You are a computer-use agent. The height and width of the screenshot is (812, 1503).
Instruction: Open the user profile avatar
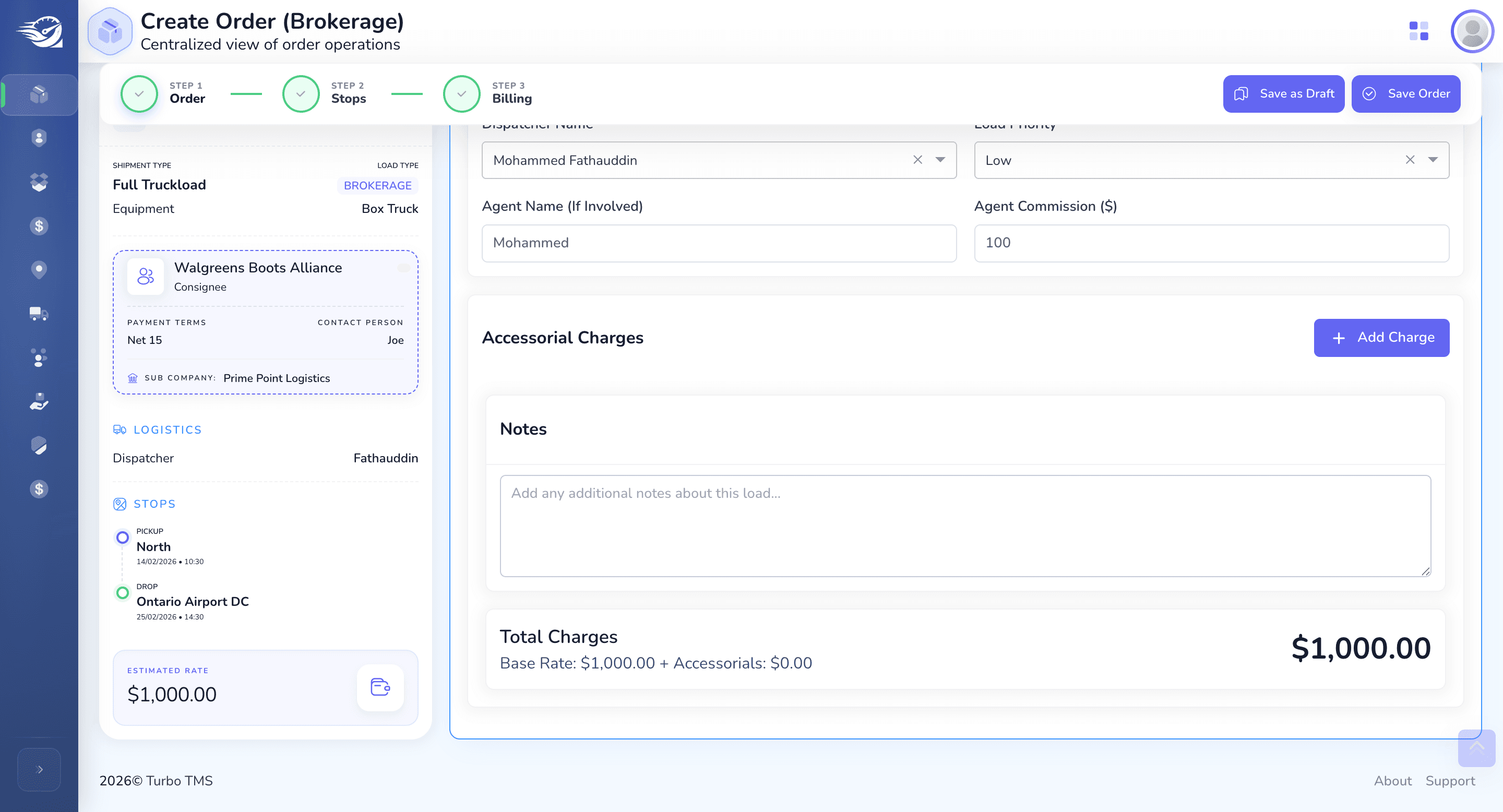1472,31
